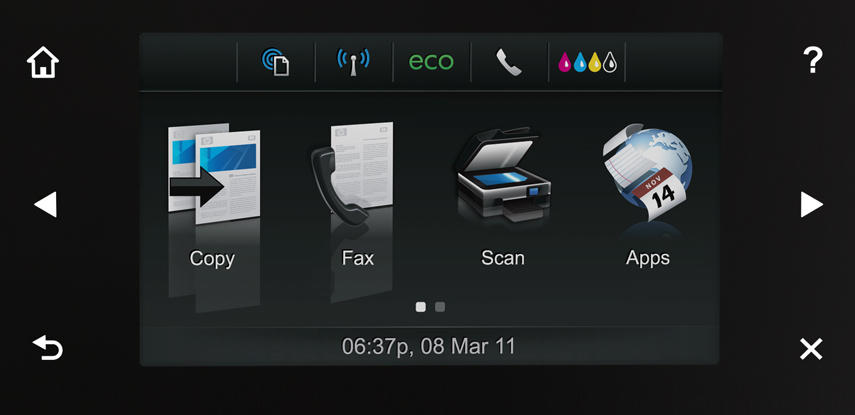Open the Copy function icon
Screen dimensions: 855x415
coord(214,173)
